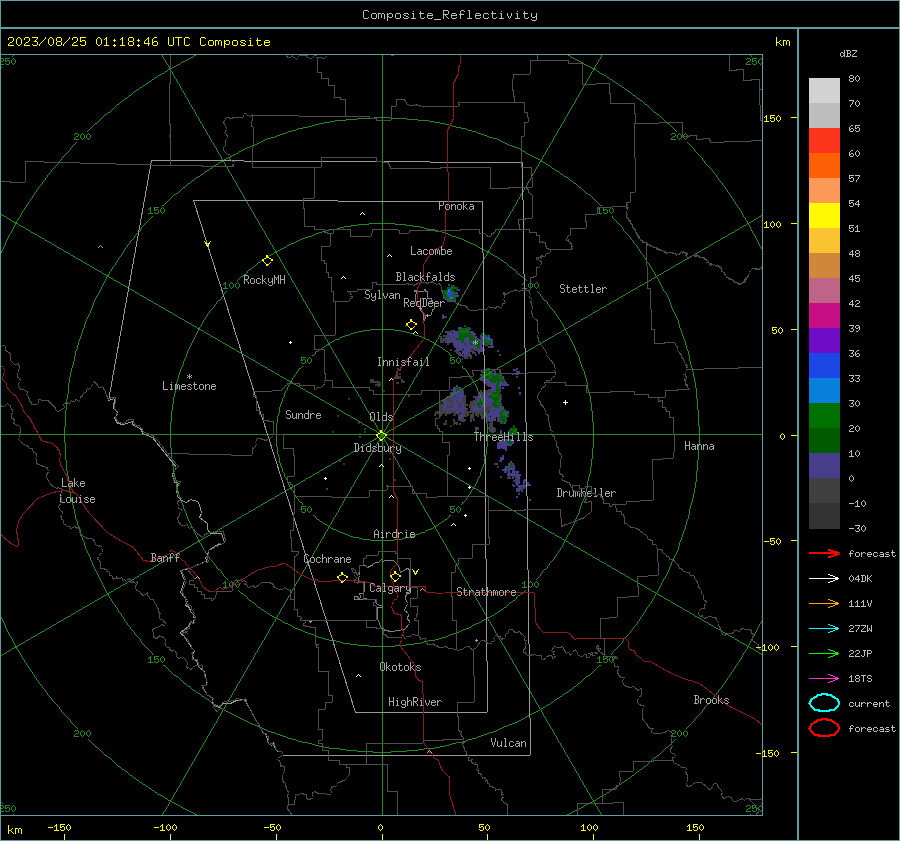Click the Olds map label
The height and width of the screenshot is (841, 900).
coord(381,417)
